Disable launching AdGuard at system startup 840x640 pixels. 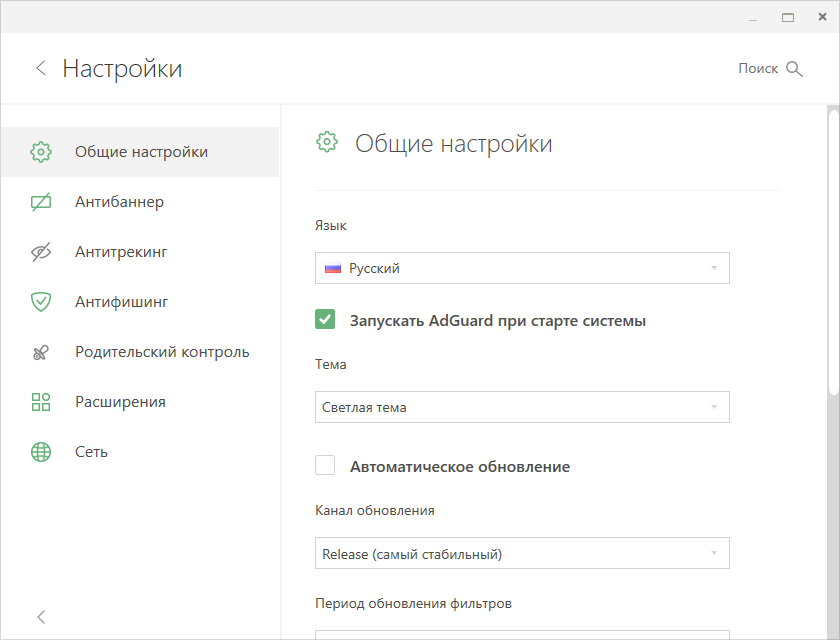(x=325, y=319)
